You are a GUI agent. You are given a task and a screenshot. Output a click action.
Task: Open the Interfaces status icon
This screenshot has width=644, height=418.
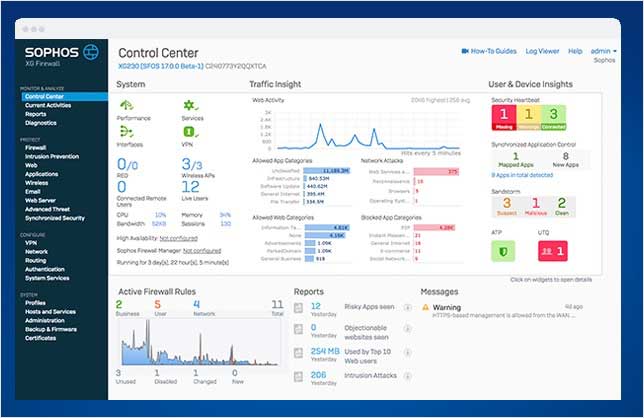click(126, 132)
